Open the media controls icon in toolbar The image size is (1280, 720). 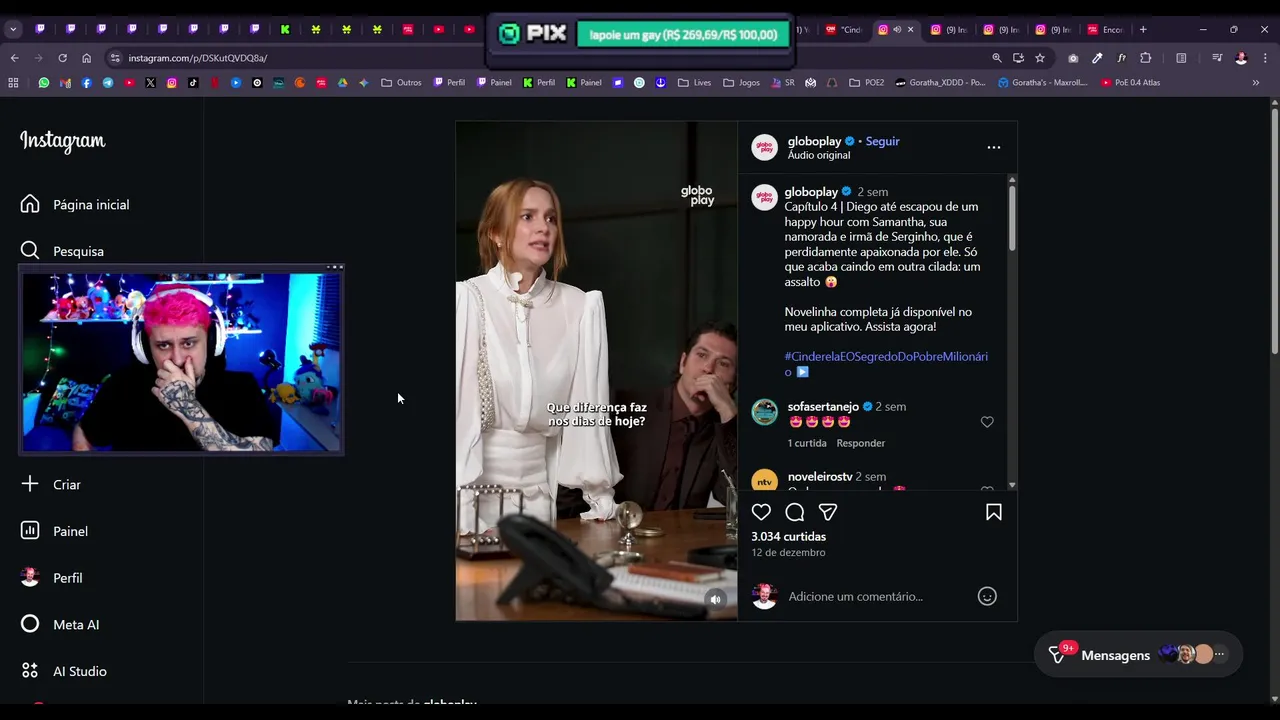tap(1217, 58)
